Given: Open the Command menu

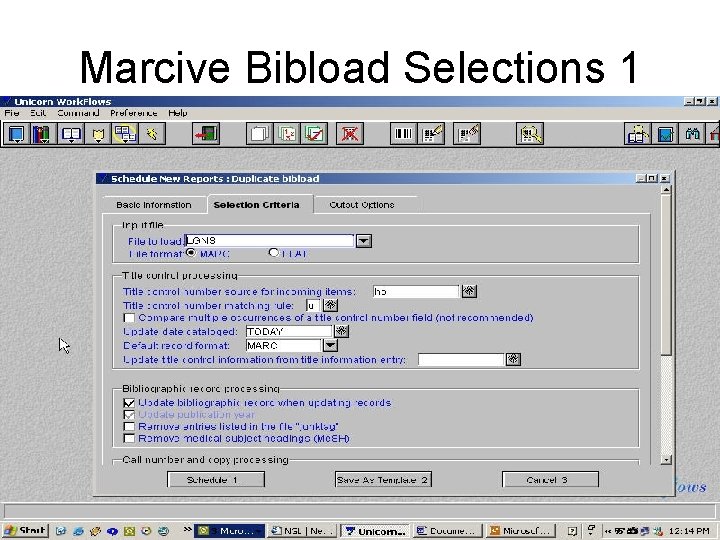Looking at the screenshot, I should (x=78, y=113).
